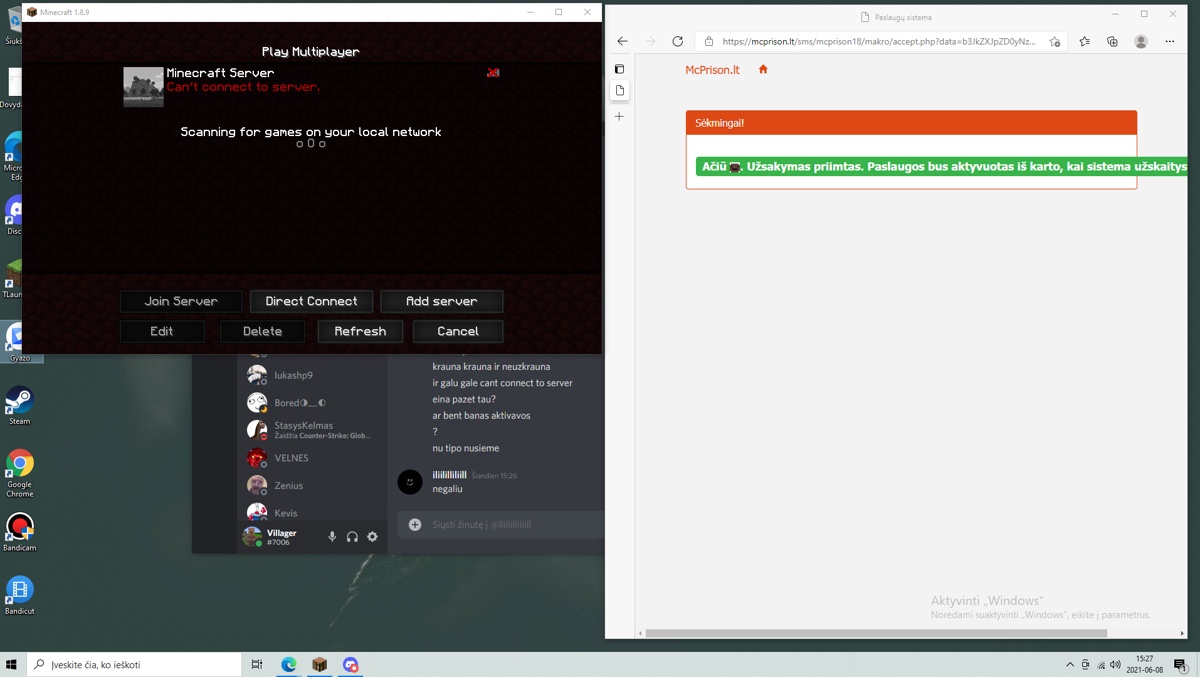Click Discord message input field
Image resolution: width=1200 pixels, height=677 pixels.
click(x=515, y=524)
